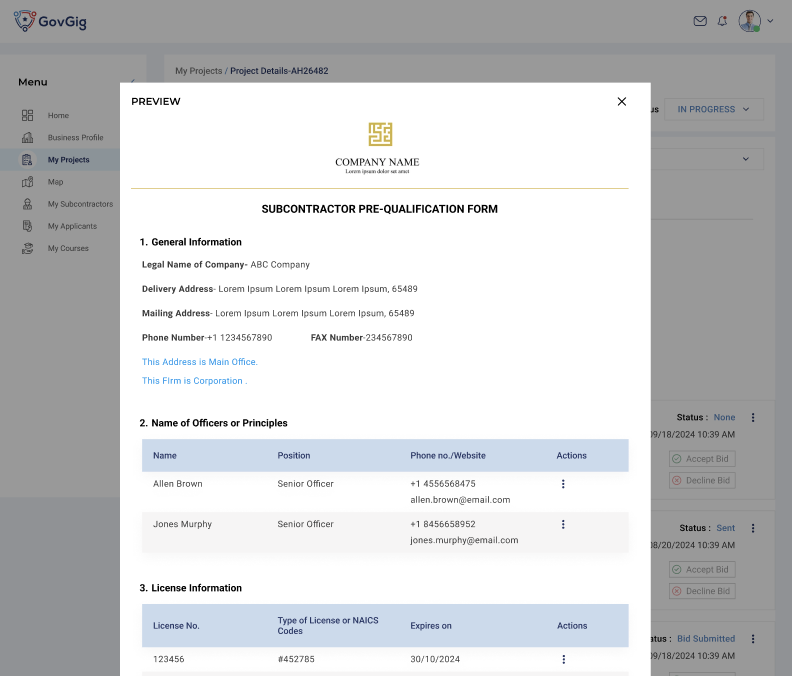Viewport: 792px width, 676px height.
Task: Click the Map sidebar icon
Action: click(28, 182)
